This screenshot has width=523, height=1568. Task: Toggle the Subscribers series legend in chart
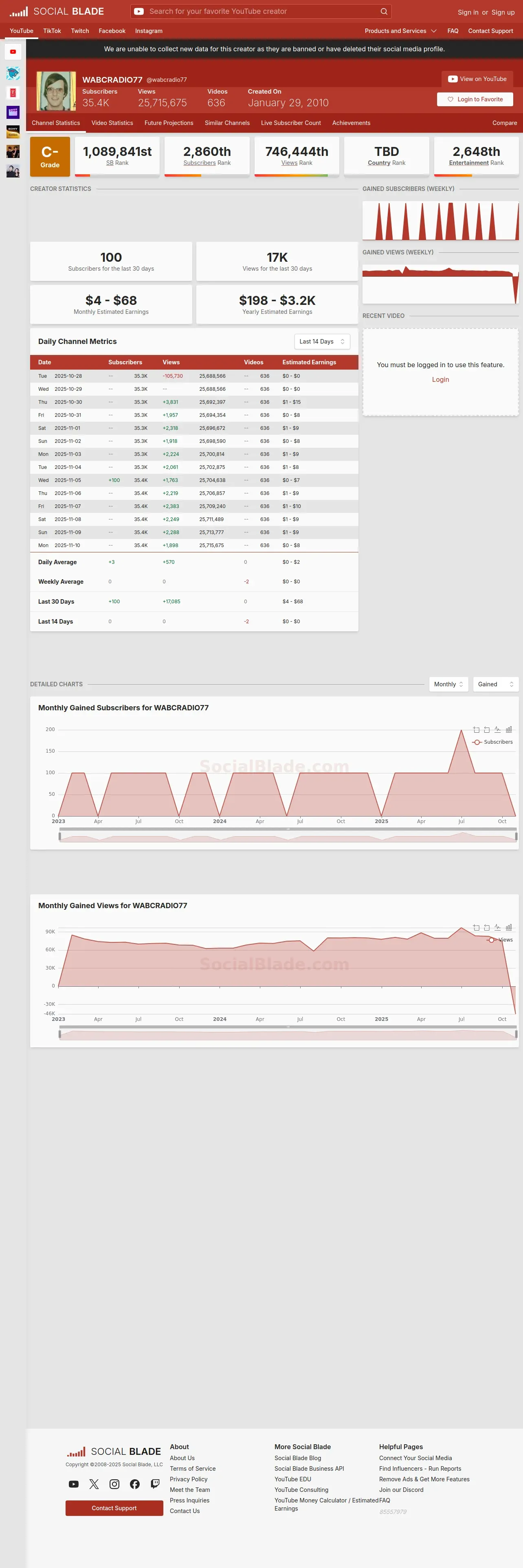pyautogui.click(x=492, y=742)
